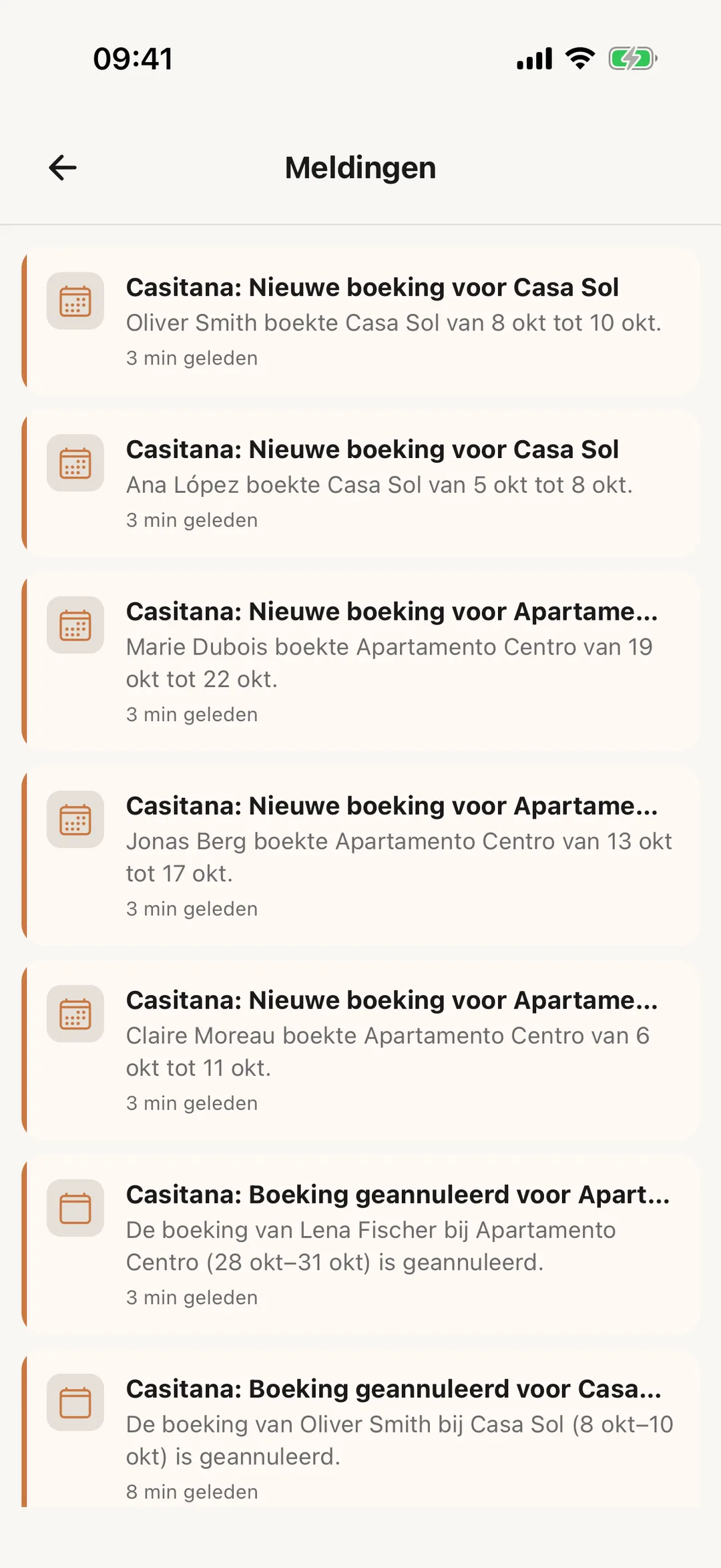Tap the cellular signal bars icon
The height and width of the screenshot is (1568, 721).
(534, 59)
